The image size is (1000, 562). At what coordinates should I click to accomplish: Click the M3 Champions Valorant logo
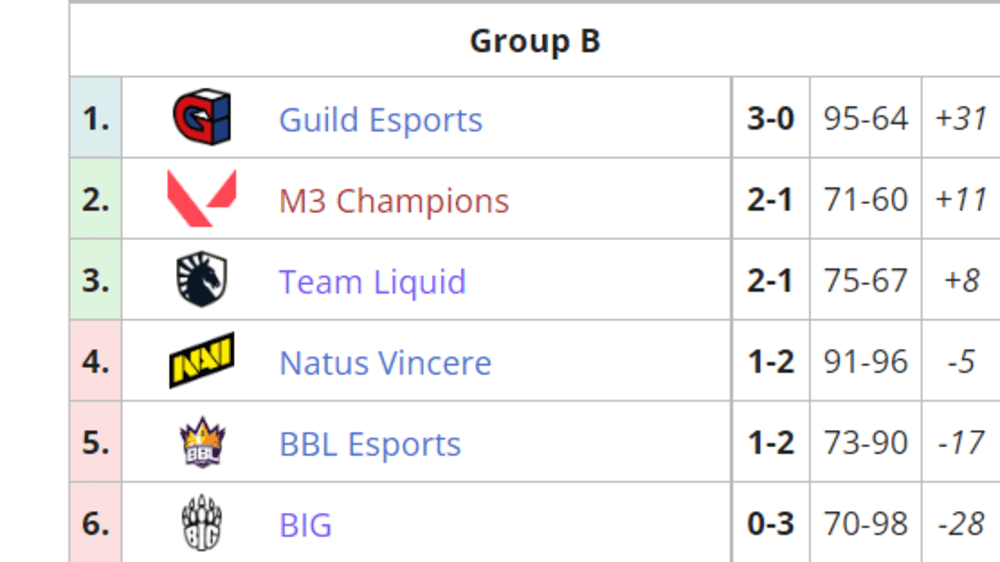[x=202, y=198]
